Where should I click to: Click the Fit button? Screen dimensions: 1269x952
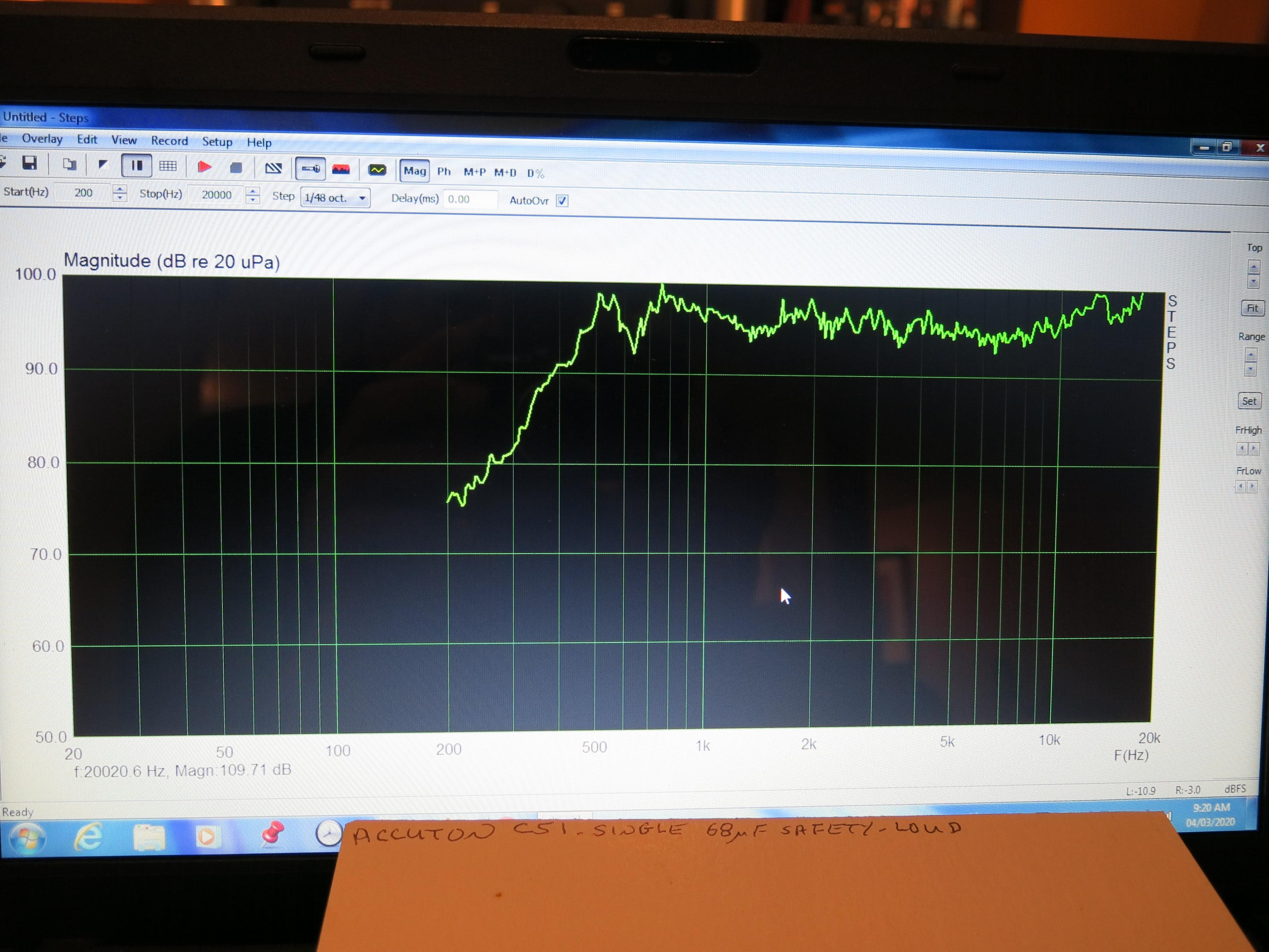pos(1252,308)
